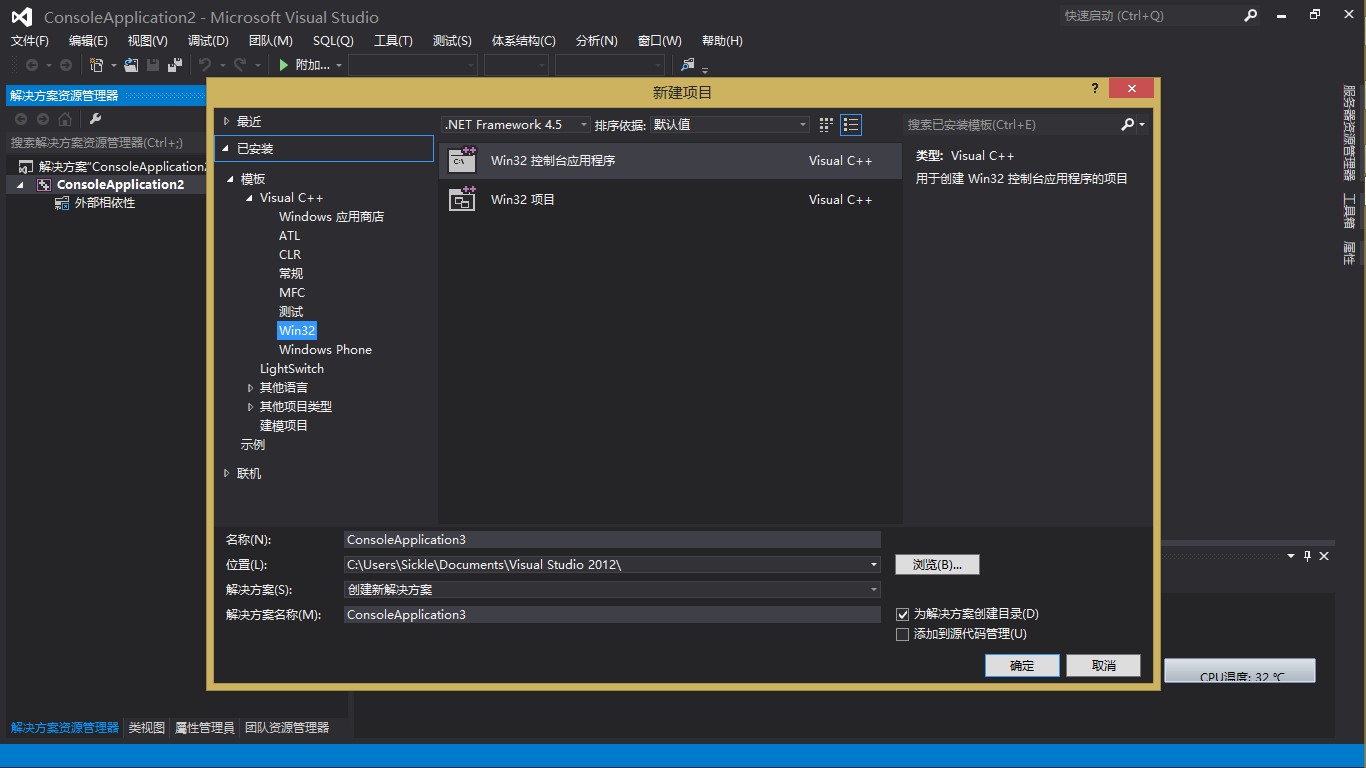Open the 排序依据 默认值 sort dropdown
This screenshot has width=1366, height=768.
tap(730, 125)
